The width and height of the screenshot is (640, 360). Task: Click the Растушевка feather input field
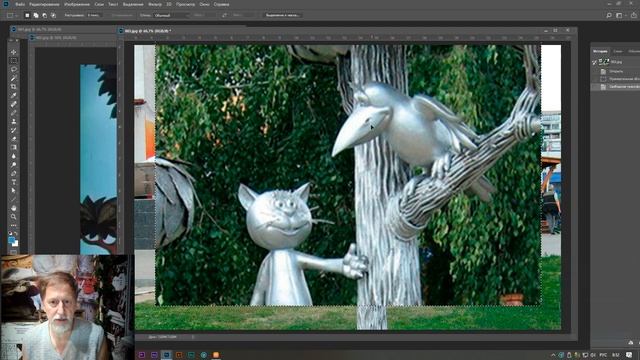pos(94,15)
